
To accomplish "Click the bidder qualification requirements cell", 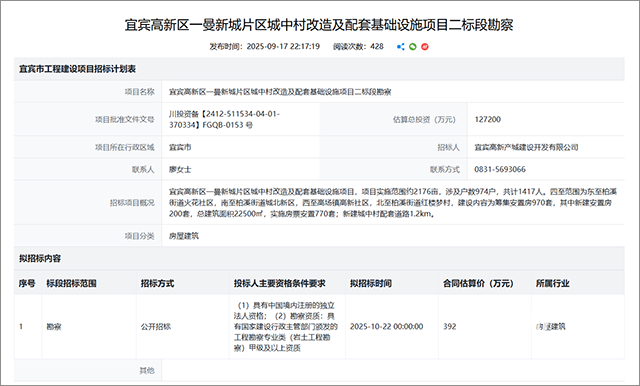I will coord(286,327).
